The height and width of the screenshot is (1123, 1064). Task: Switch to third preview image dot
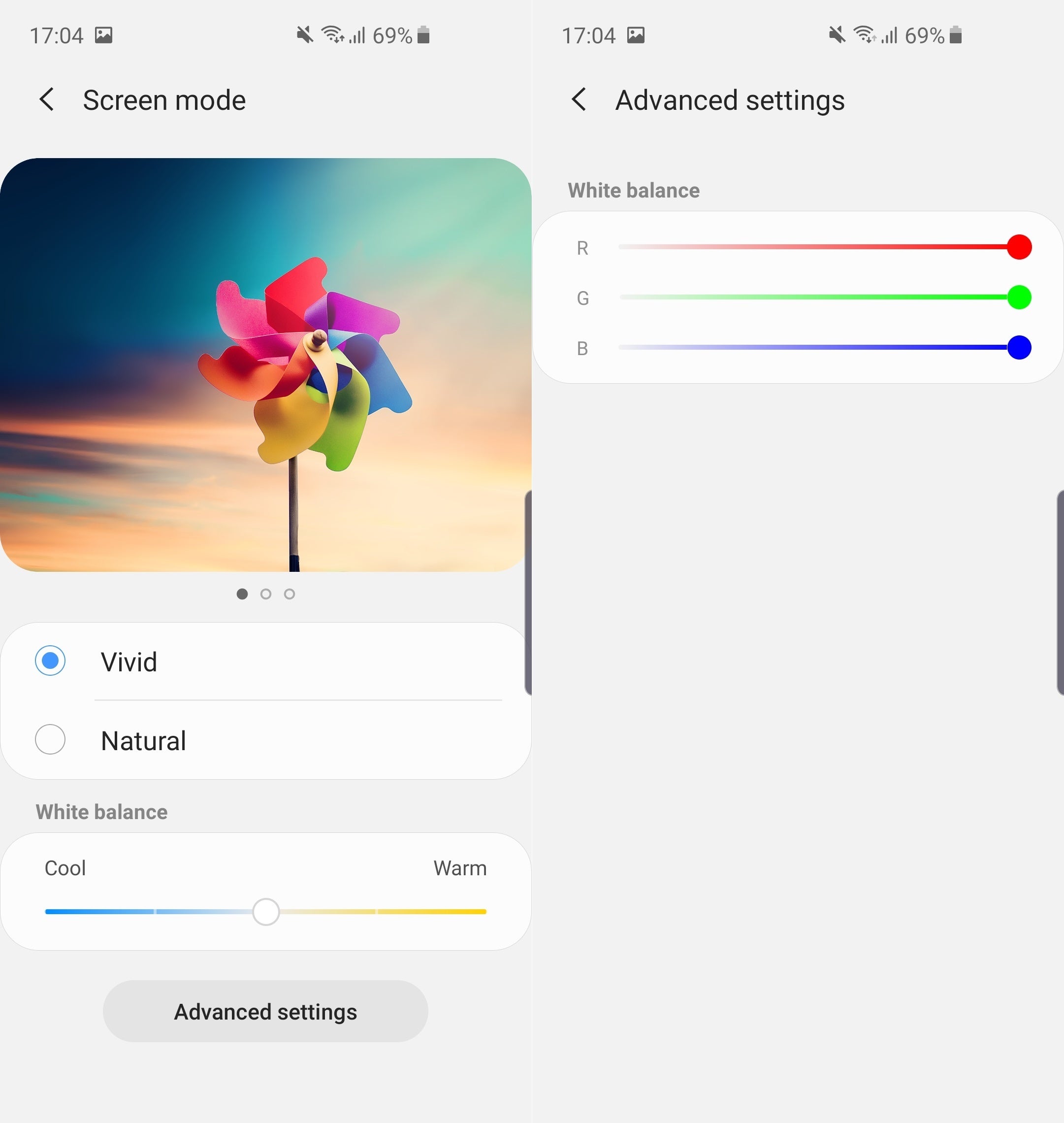290,594
